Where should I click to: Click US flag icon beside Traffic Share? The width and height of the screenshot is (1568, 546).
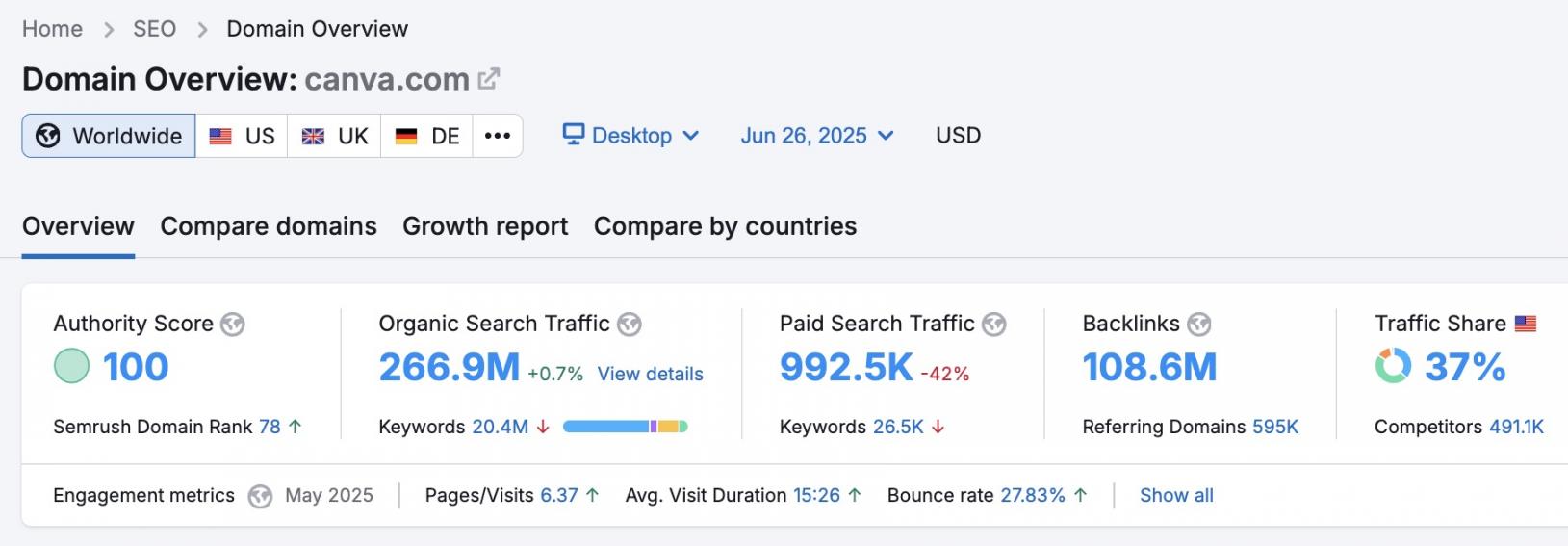coord(1526,324)
